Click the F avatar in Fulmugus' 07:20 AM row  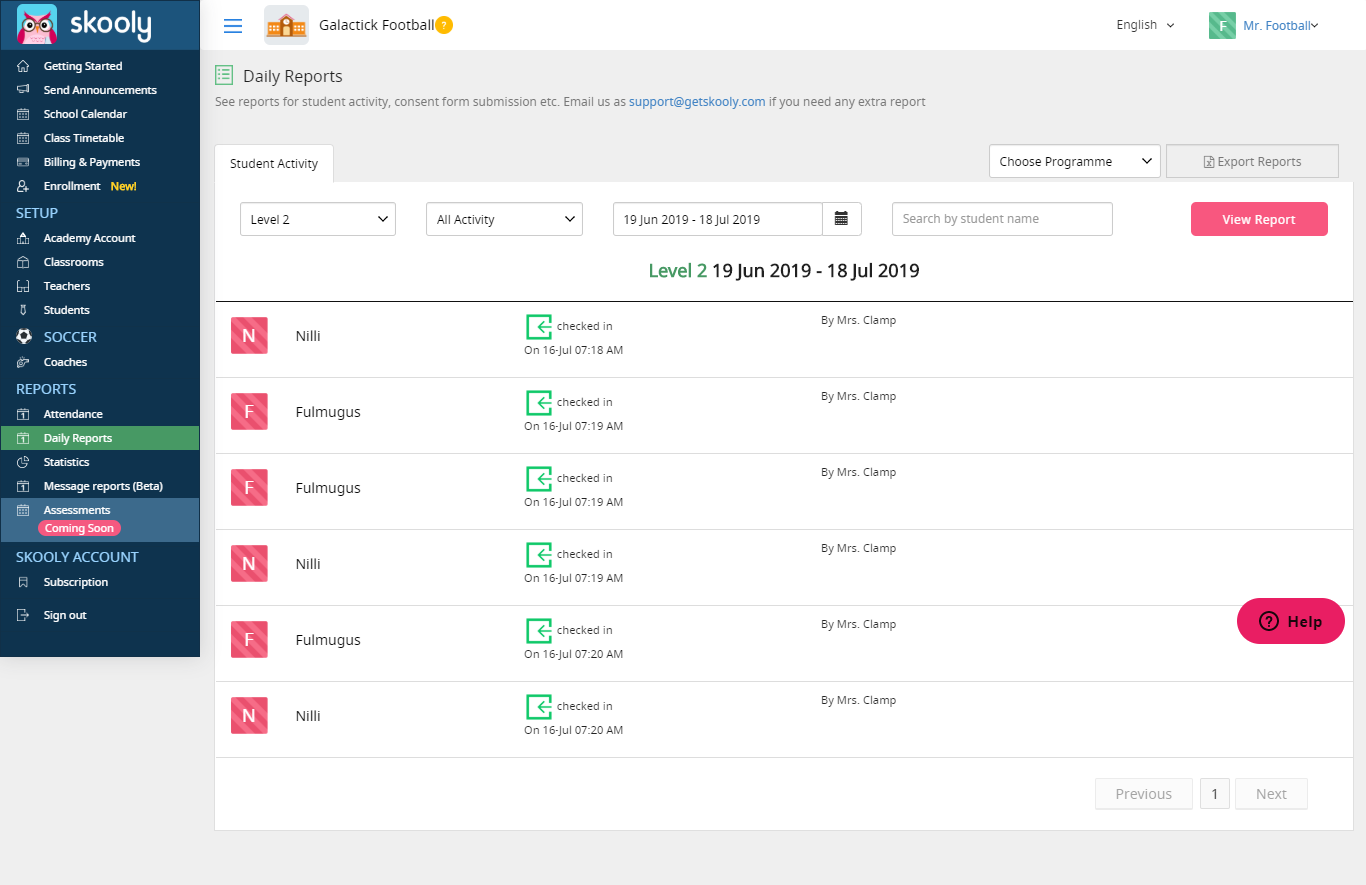[x=249, y=640]
